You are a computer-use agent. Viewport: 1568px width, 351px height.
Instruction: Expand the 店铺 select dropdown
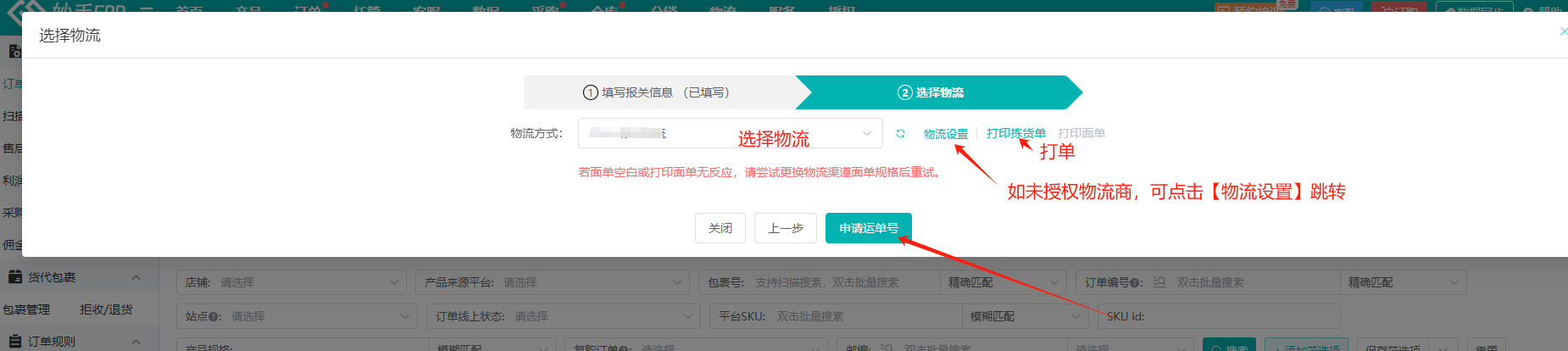coord(292,282)
